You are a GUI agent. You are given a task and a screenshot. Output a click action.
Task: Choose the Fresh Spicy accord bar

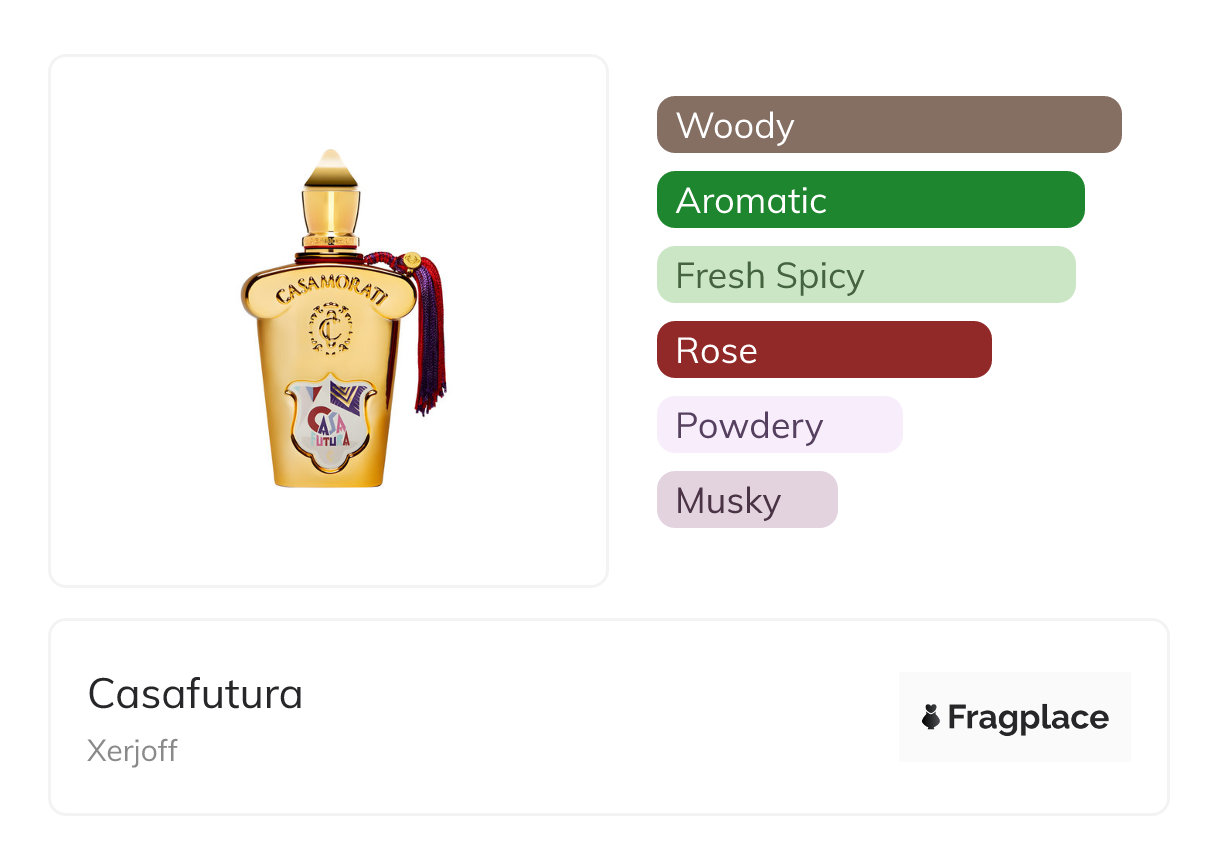click(x=865, y=275)
